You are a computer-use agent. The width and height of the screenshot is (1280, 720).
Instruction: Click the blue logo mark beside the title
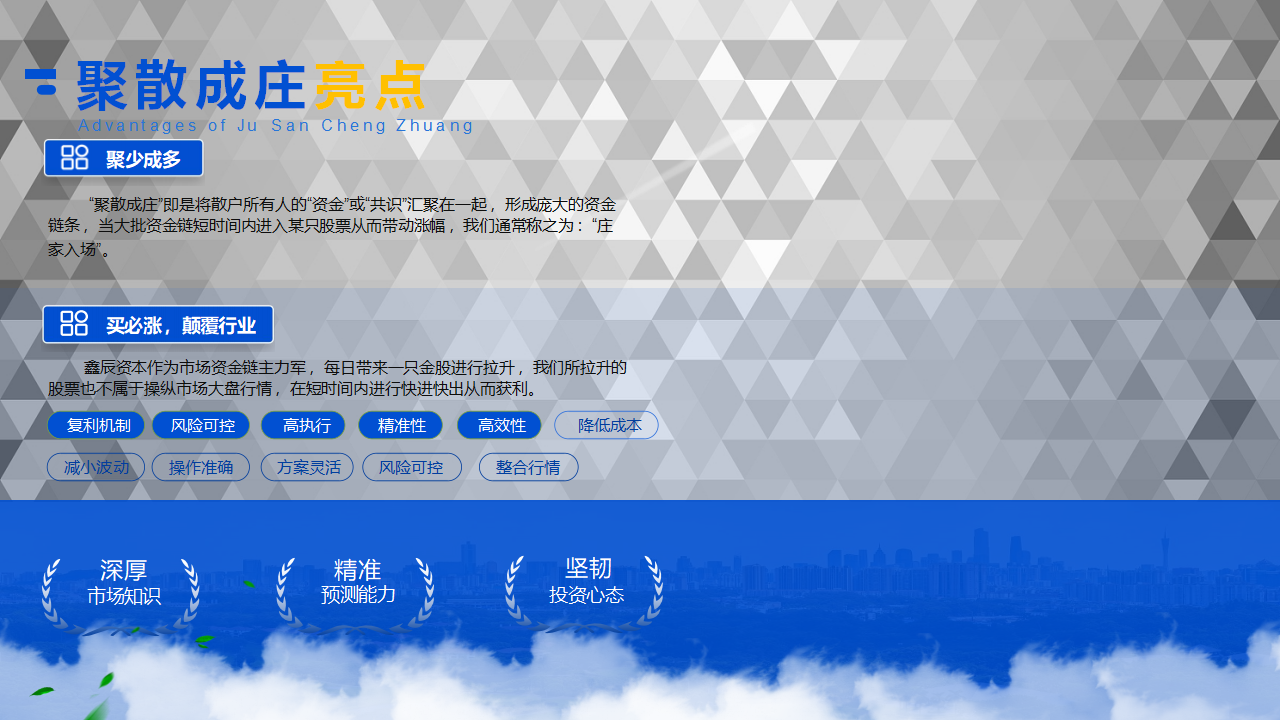pyautogui.click(x=41, y=82)
